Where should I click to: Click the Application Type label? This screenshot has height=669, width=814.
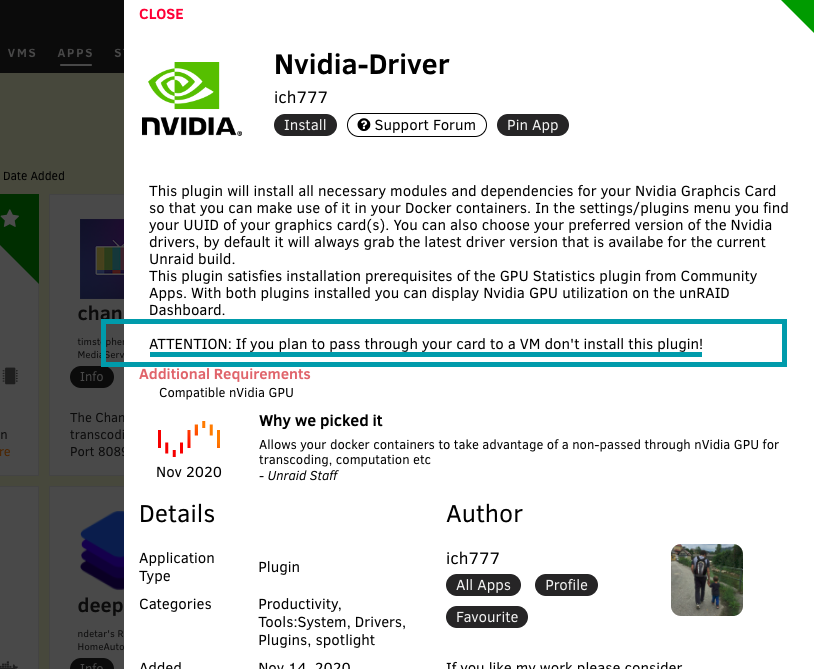tap(177, 567)
